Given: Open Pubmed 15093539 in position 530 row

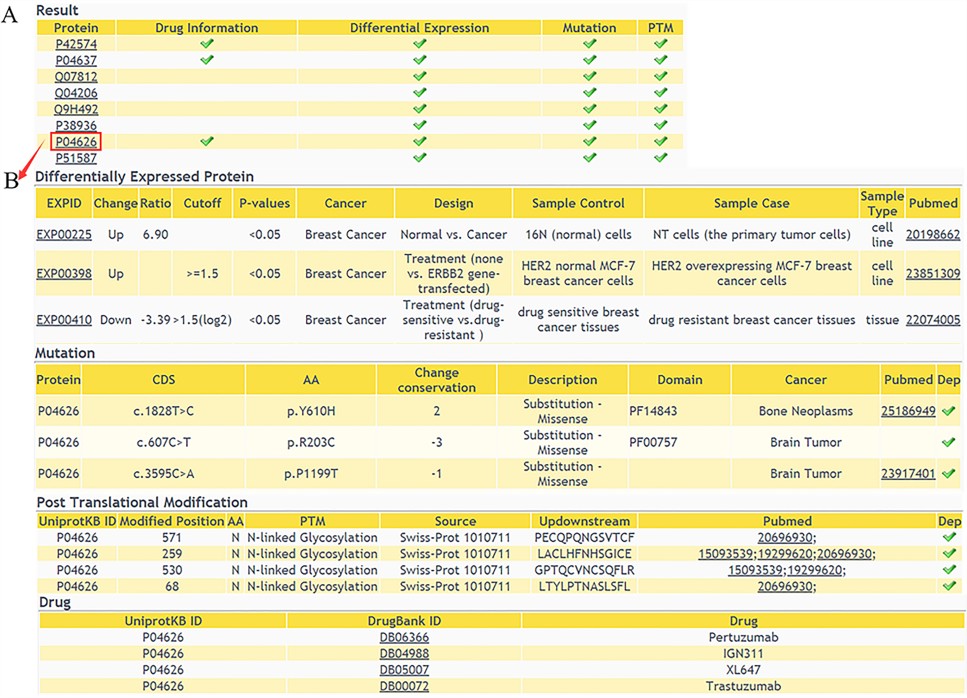Looking at the screenshot, I should click(755, 570).
